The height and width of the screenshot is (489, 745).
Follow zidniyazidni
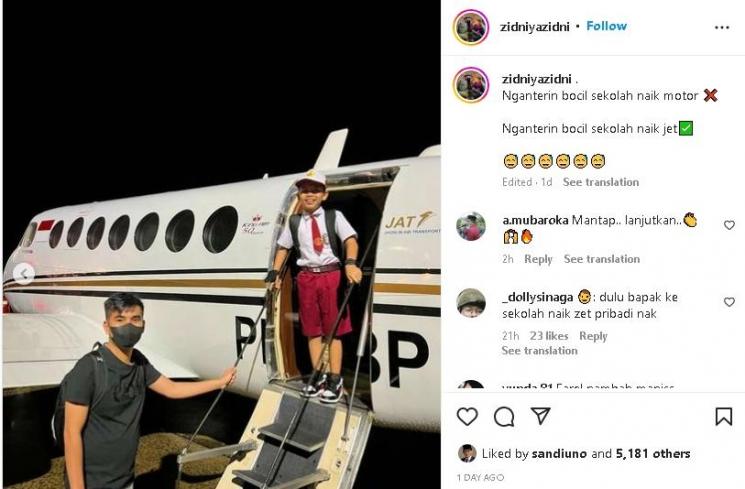pyautogui.click(x=607, y=26)
